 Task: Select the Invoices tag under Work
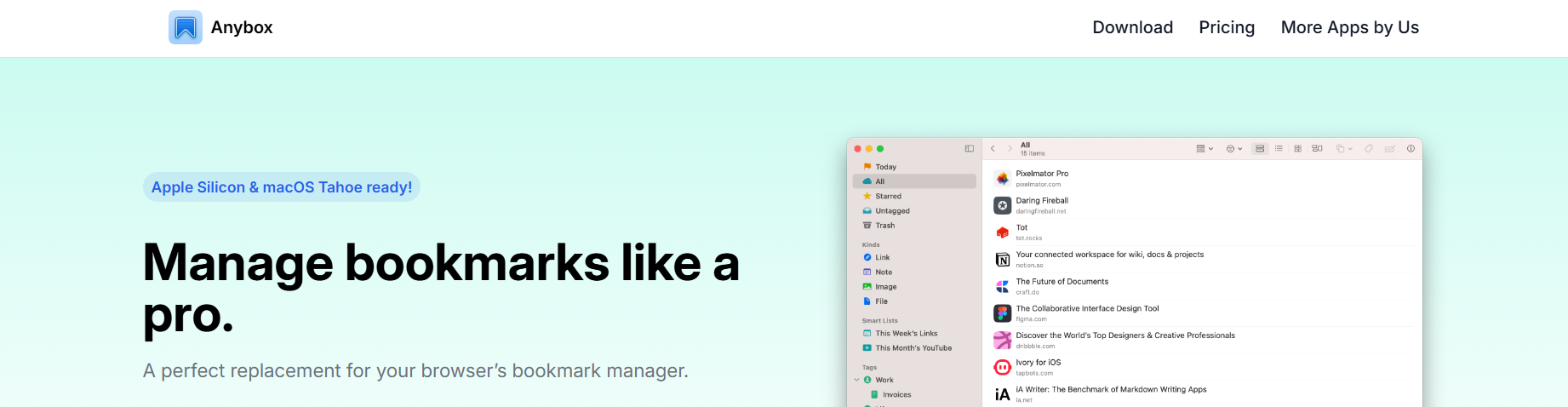[914, 395]
